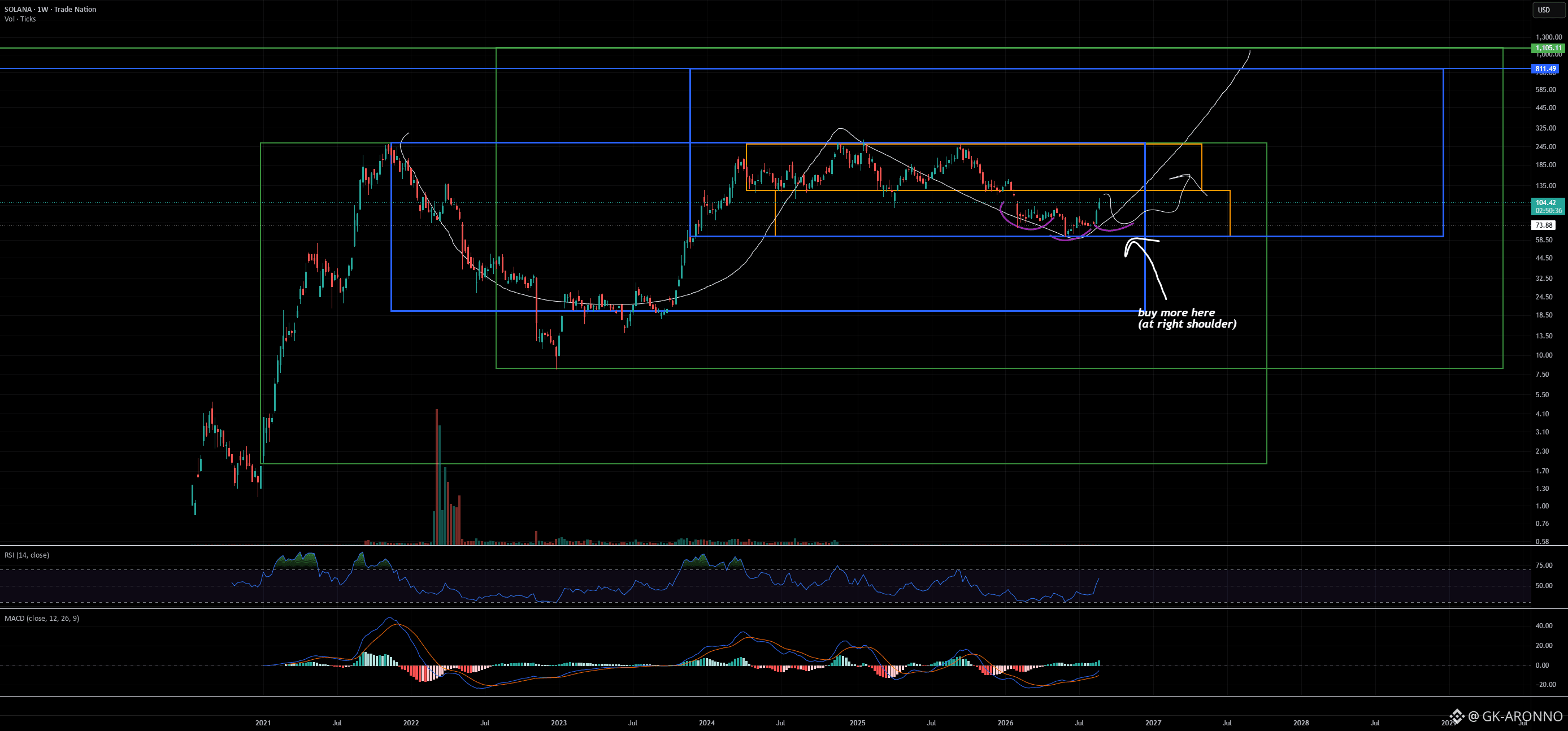Select the Vol · Ticks indicator label
Image resolution: width=1568 pixels, height=731 pixels.
click(x=20, y=19)
